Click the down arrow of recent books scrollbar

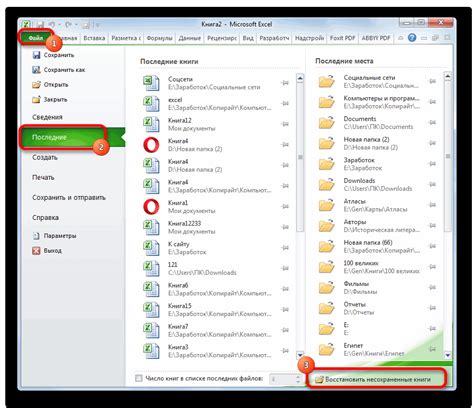click(300, 354)
